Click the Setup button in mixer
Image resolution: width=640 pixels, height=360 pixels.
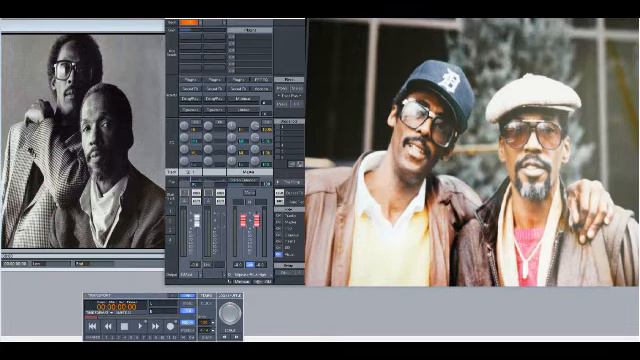point(289,265)
